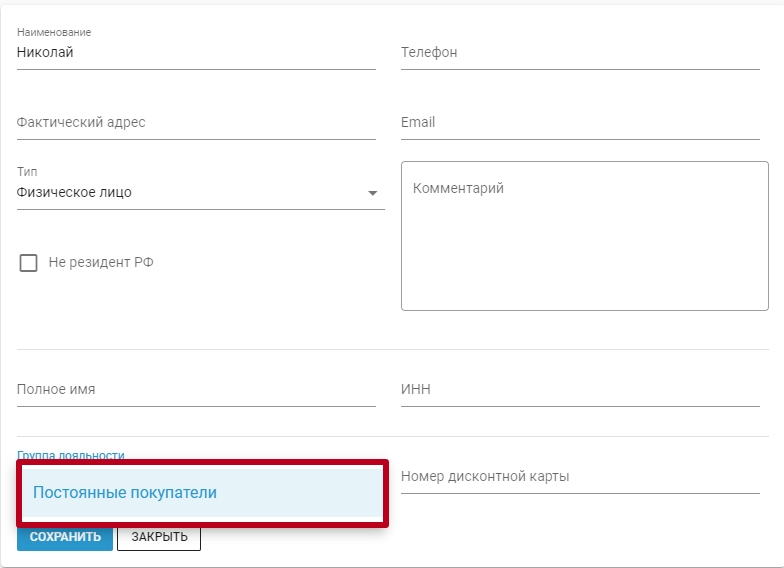Click the Тип field label
This screenshot has width=784, height=568.
tap(27, 172)
